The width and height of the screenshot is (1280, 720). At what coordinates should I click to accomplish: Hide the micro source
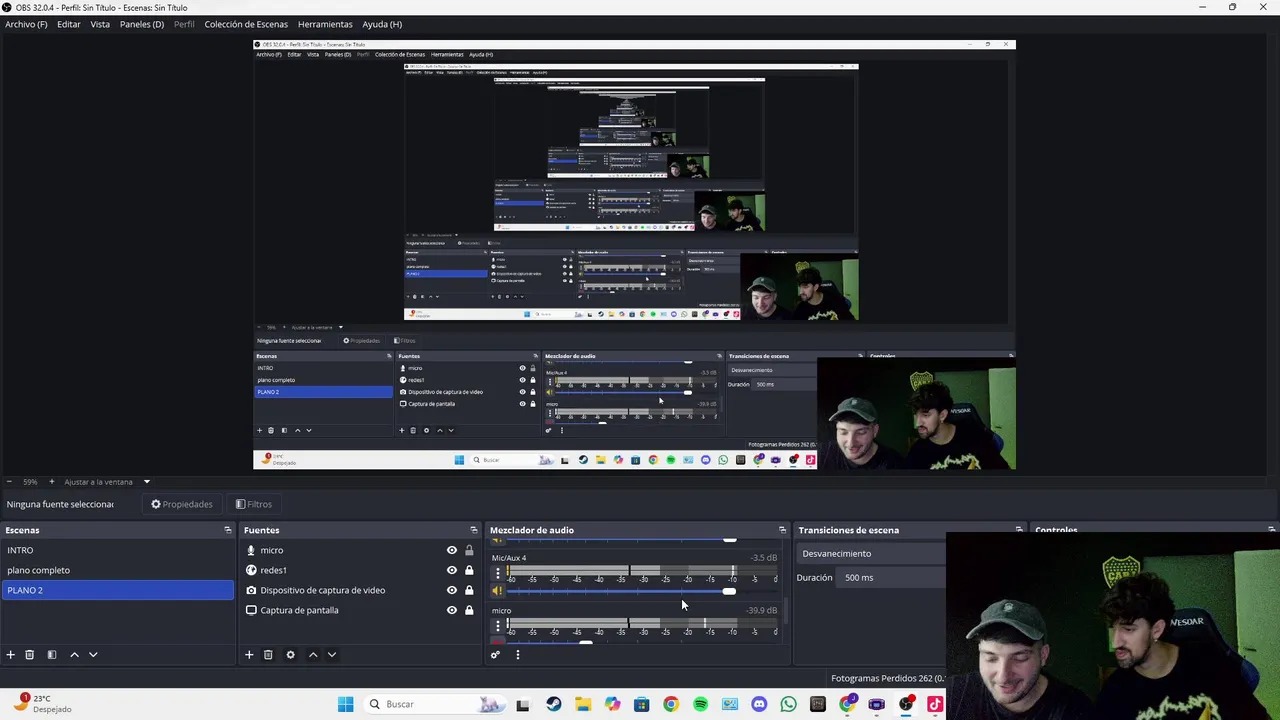452,550
